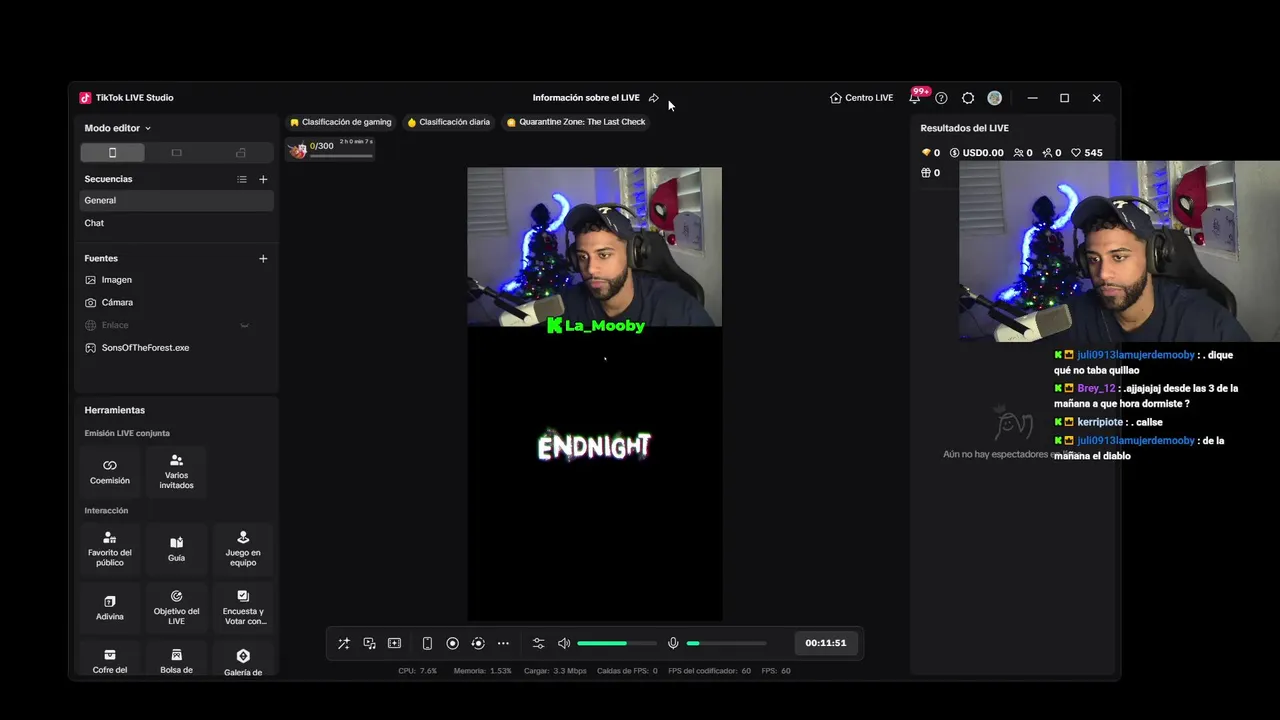
Task: Add a new scene in Secuencias
Action: point(263,179)
